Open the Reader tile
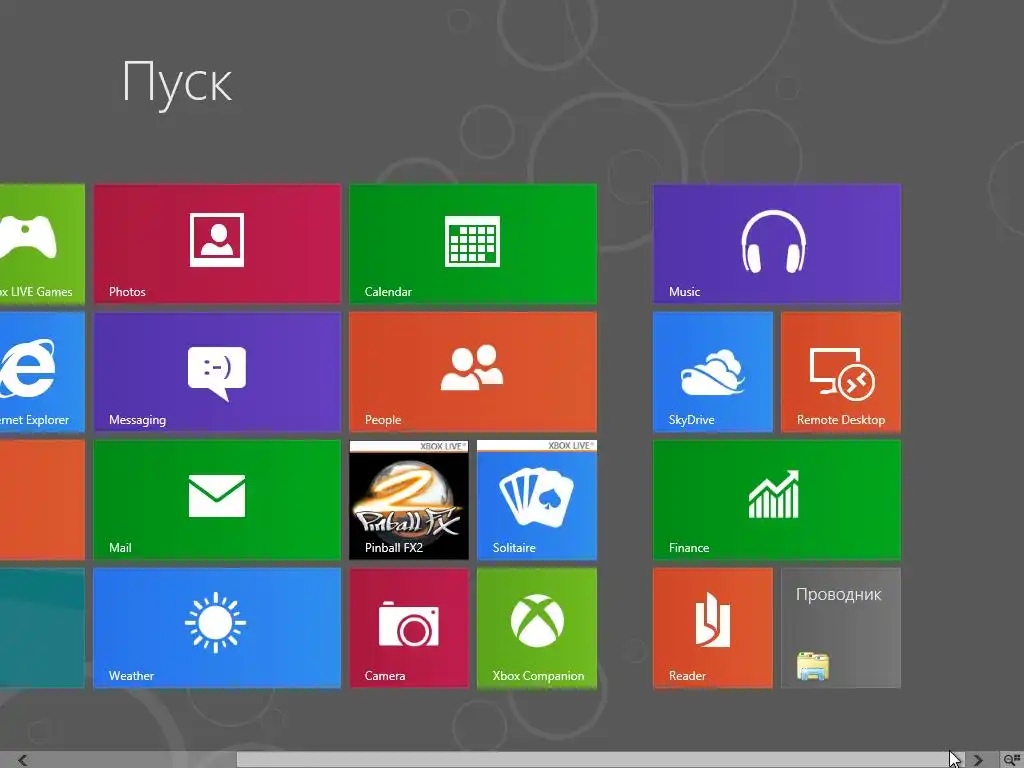The height and width of the screenshot is (768, 1024). [x=712, y=628]
